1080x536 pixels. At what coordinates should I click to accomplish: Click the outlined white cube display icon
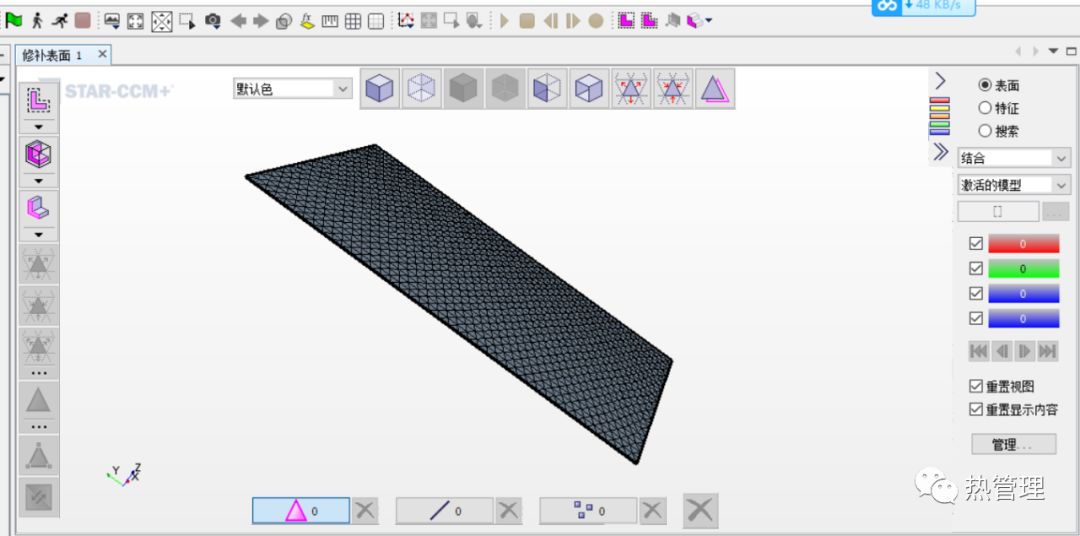[x=589, y=88]
